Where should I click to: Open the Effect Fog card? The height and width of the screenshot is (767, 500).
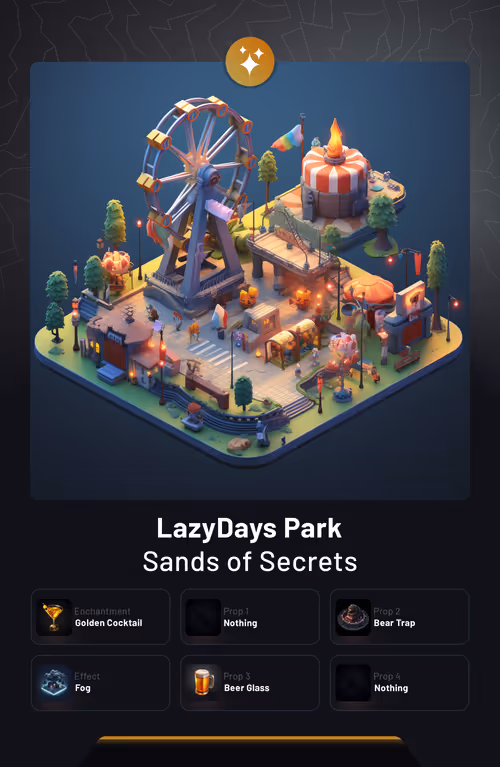(101, 682)
